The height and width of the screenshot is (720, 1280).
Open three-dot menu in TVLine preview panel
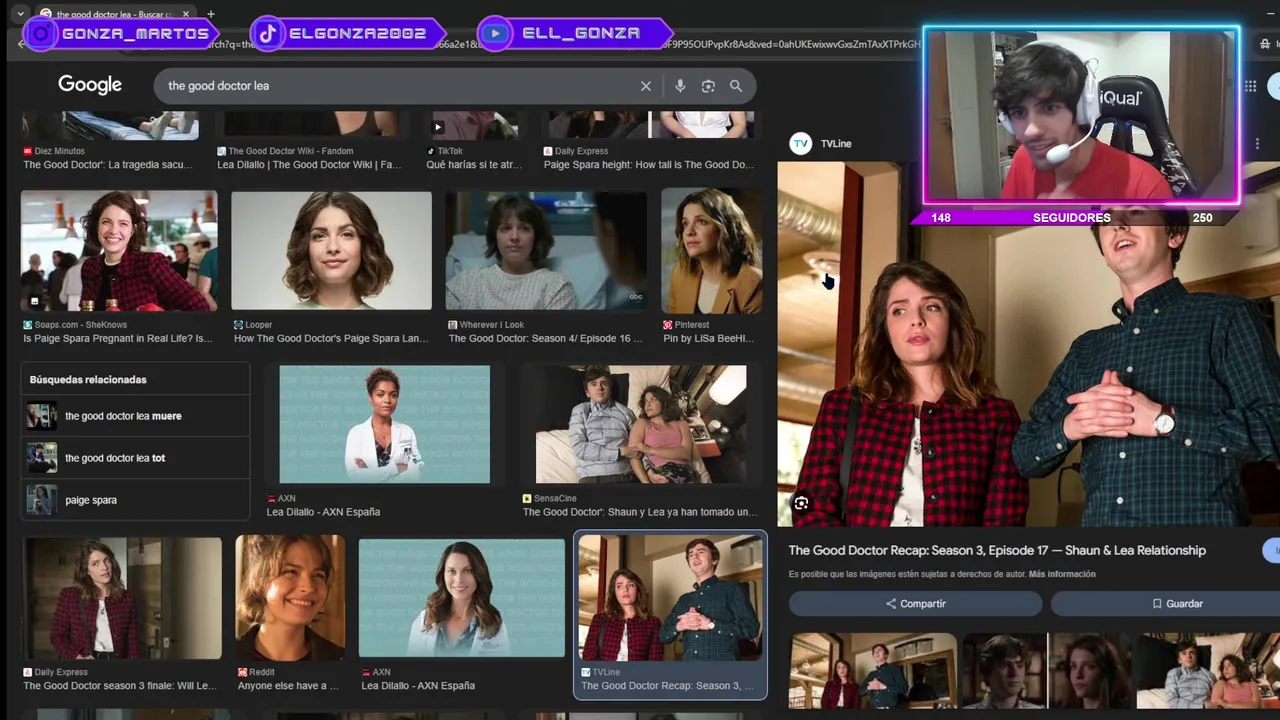click(1257, 144)
